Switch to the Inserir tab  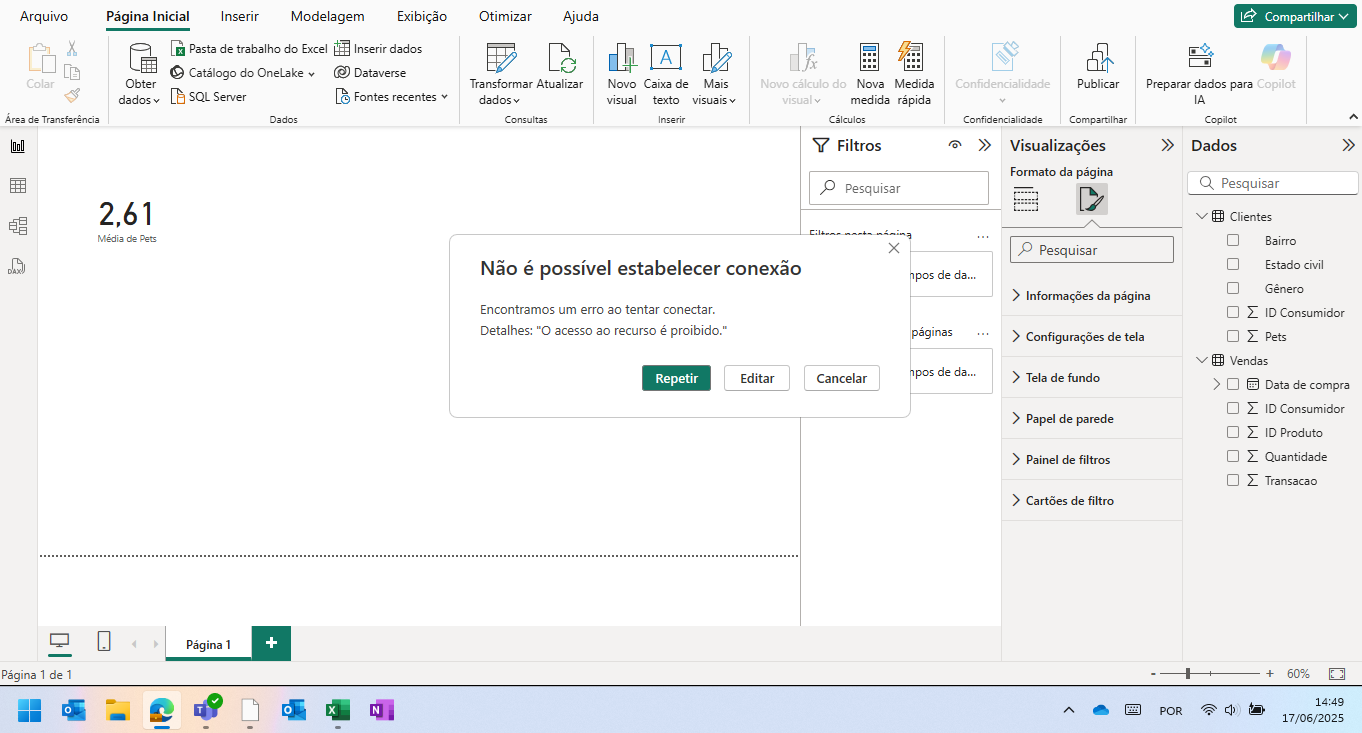(240, 16)
